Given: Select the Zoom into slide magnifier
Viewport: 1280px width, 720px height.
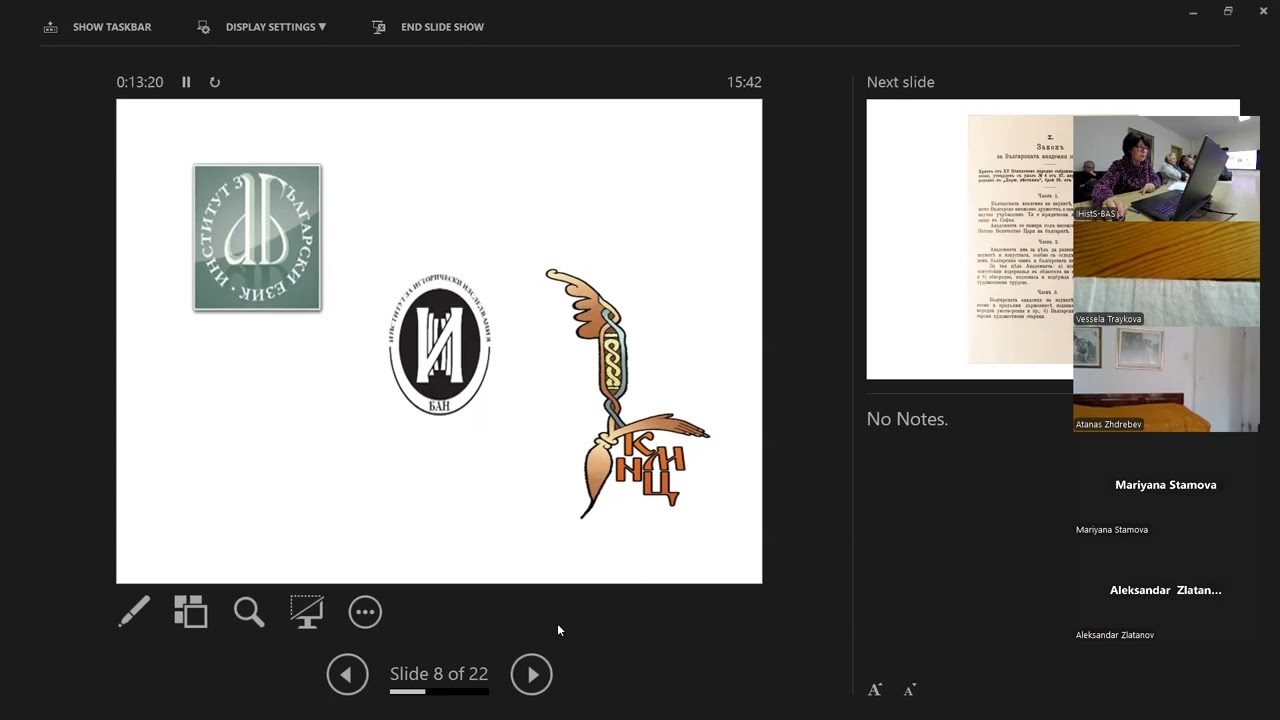Looking at the screenshot, I should coord(249,612).
